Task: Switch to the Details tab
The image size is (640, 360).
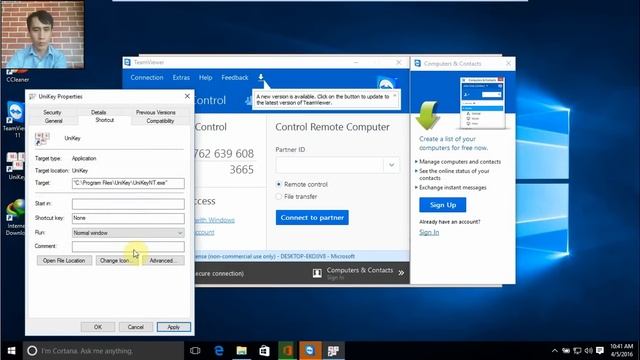Action: click(98, 112)
